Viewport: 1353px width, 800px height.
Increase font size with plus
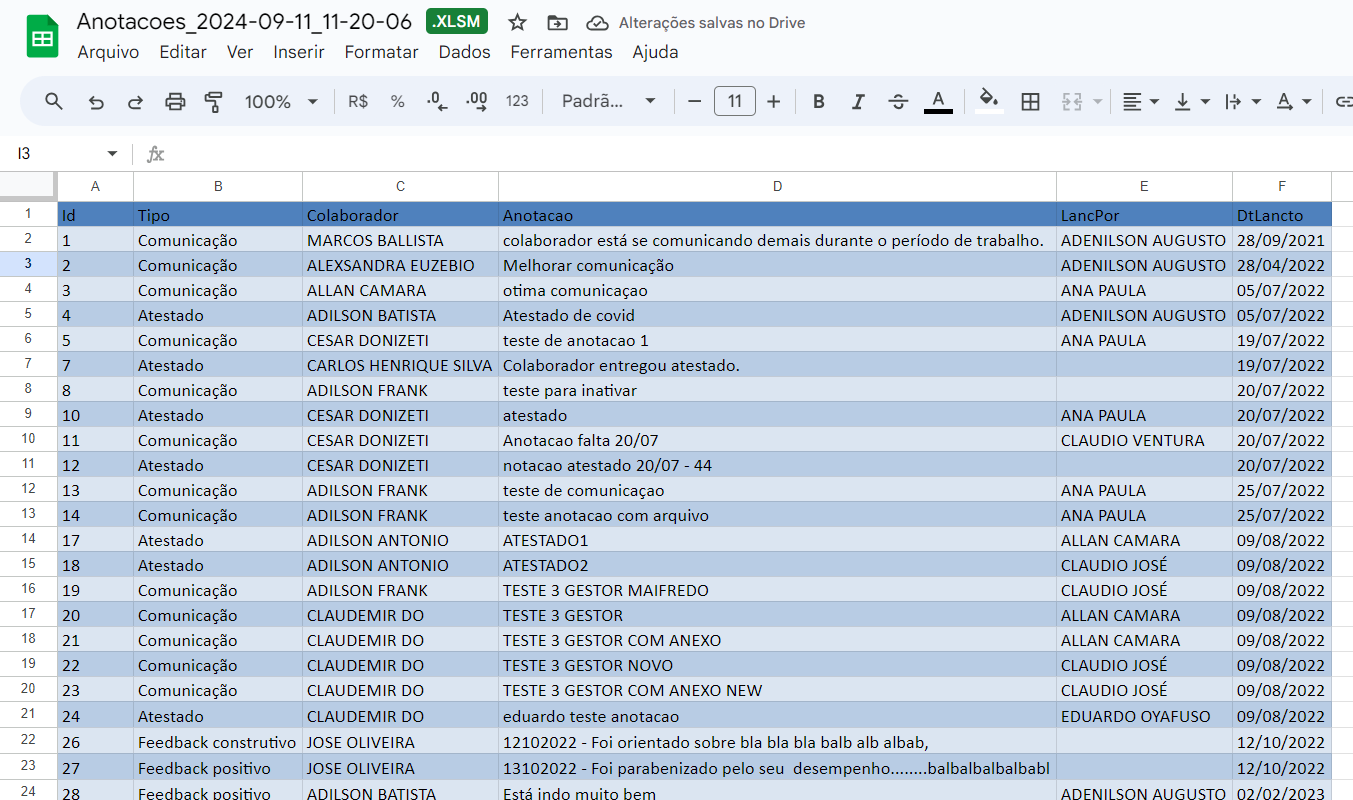[773, 101]
